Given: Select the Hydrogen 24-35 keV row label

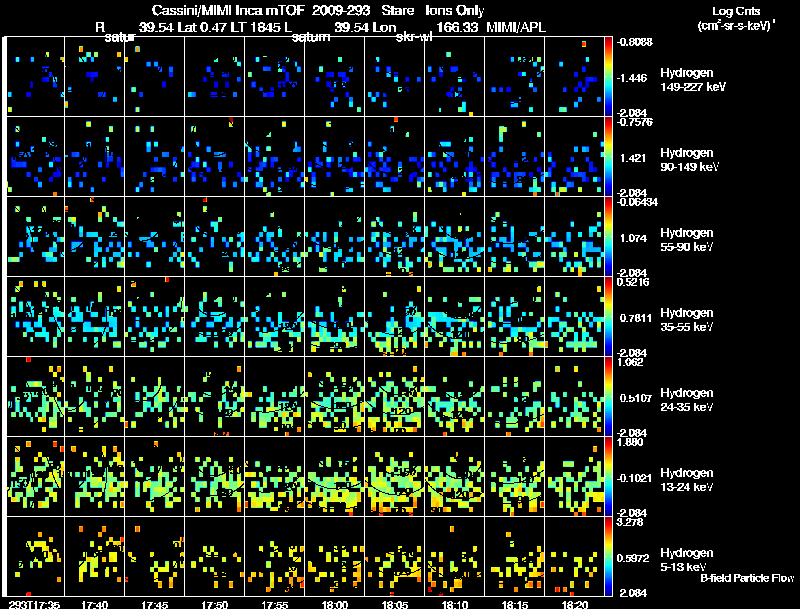Looking at the screenshot, I should click(687, 400).
